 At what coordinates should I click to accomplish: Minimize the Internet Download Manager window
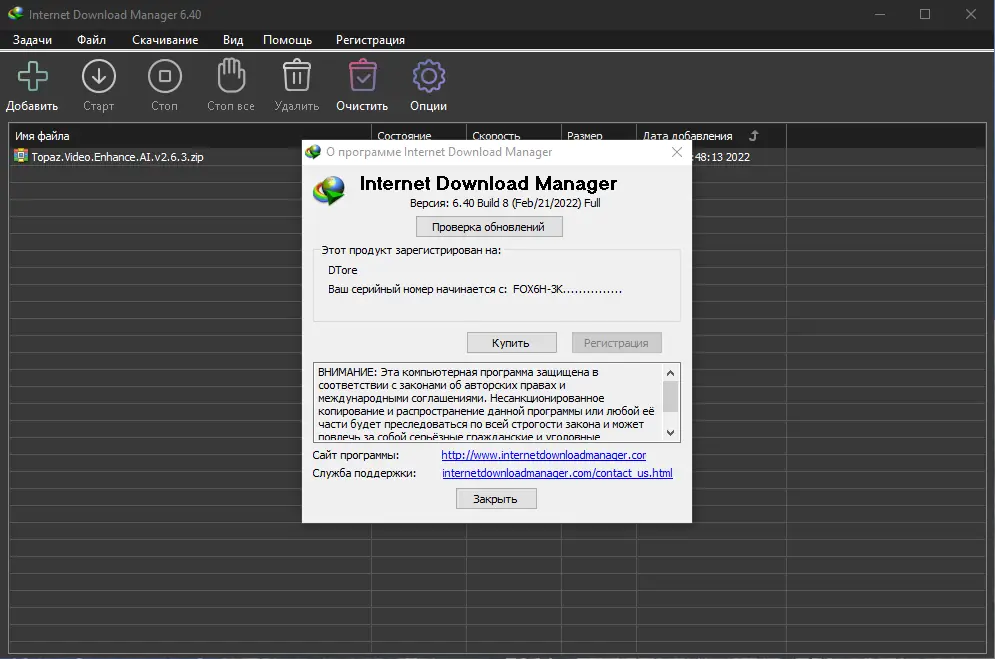[880, 14]
